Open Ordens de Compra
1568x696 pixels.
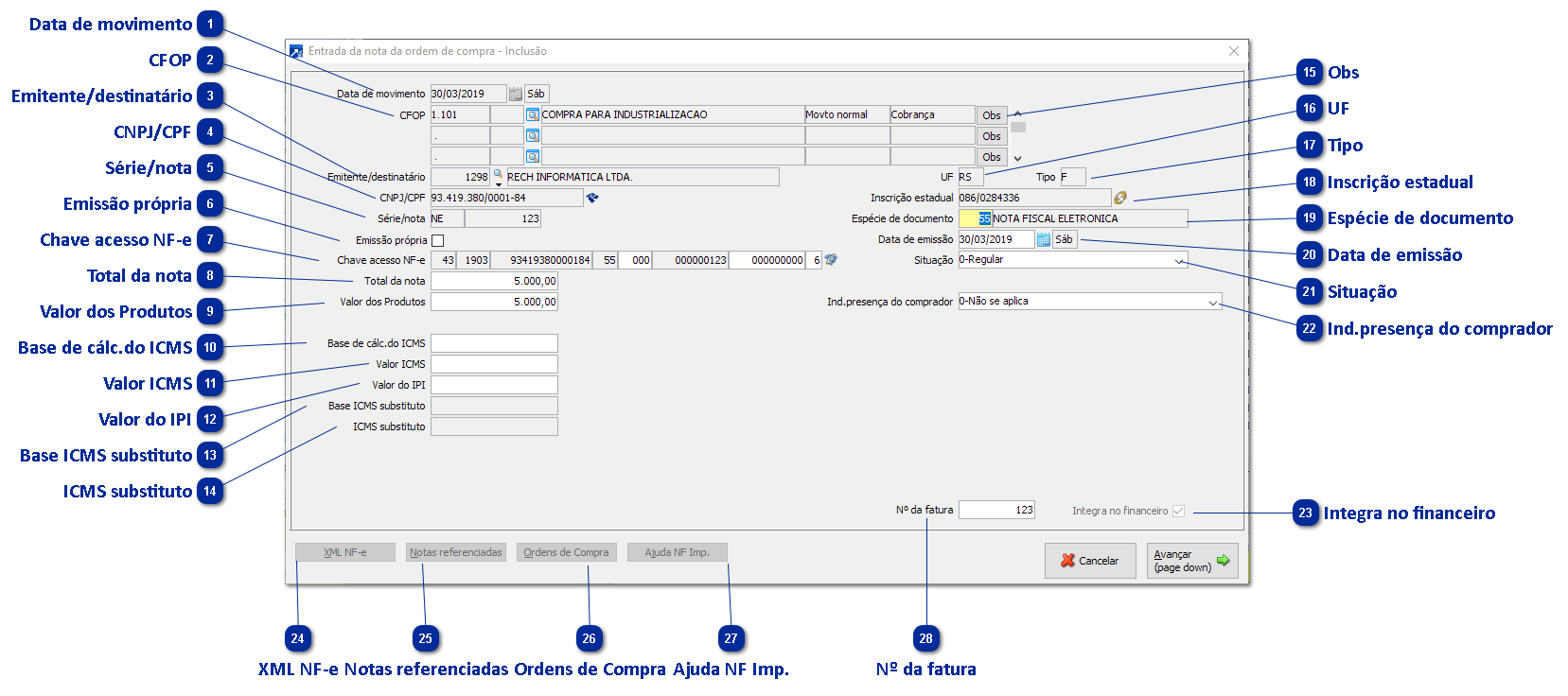pos(567,552)
